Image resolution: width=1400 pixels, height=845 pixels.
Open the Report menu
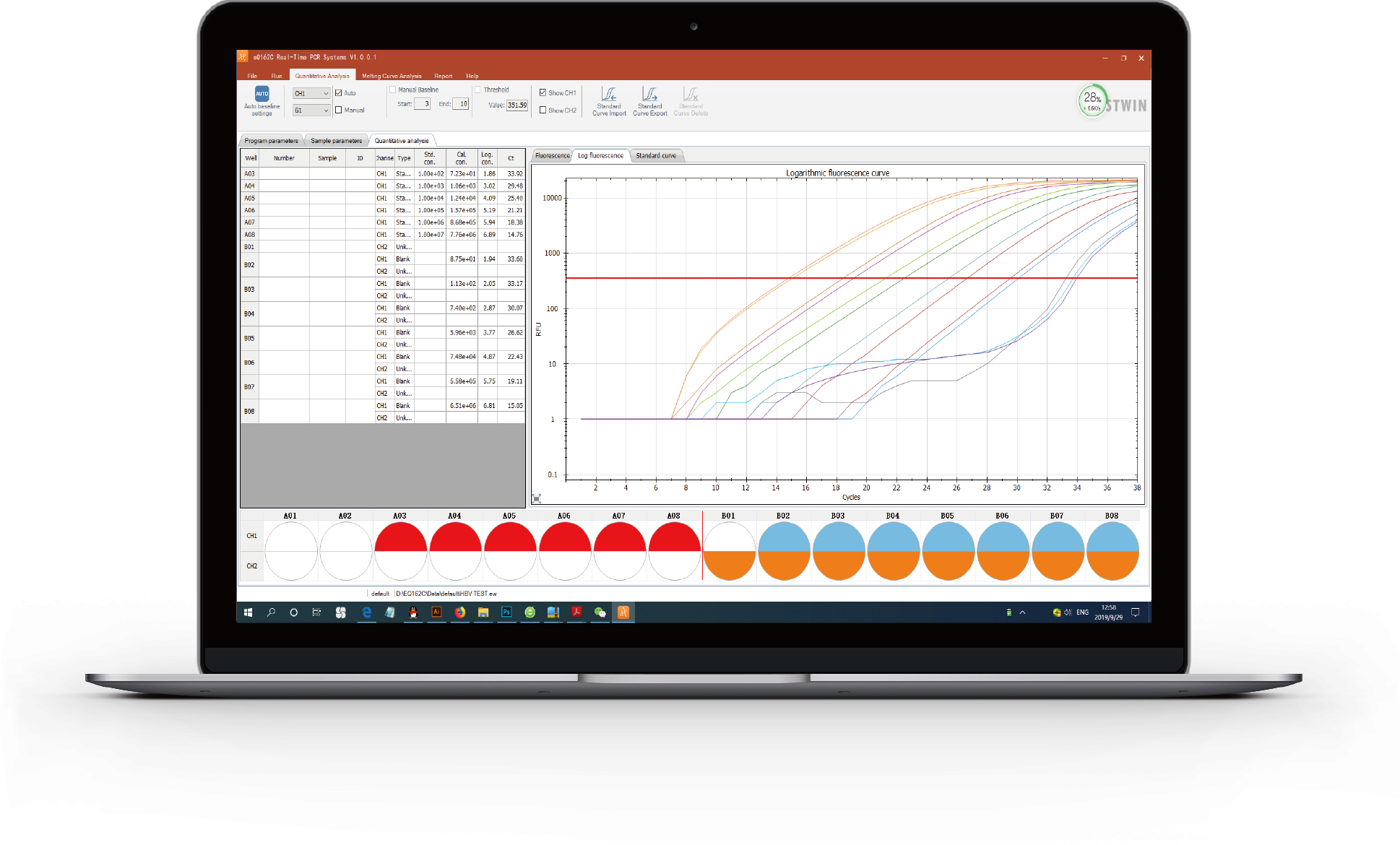(443, 76)
